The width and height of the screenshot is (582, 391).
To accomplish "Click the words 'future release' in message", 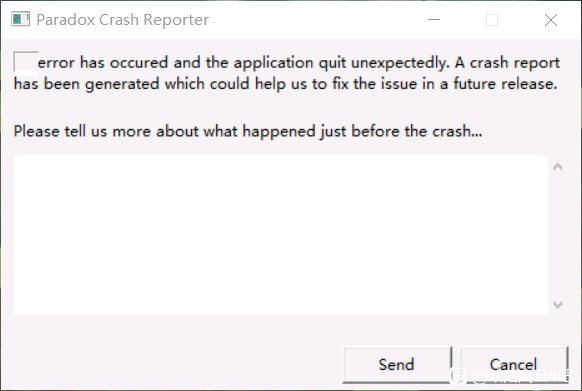I will pos(505,84).
